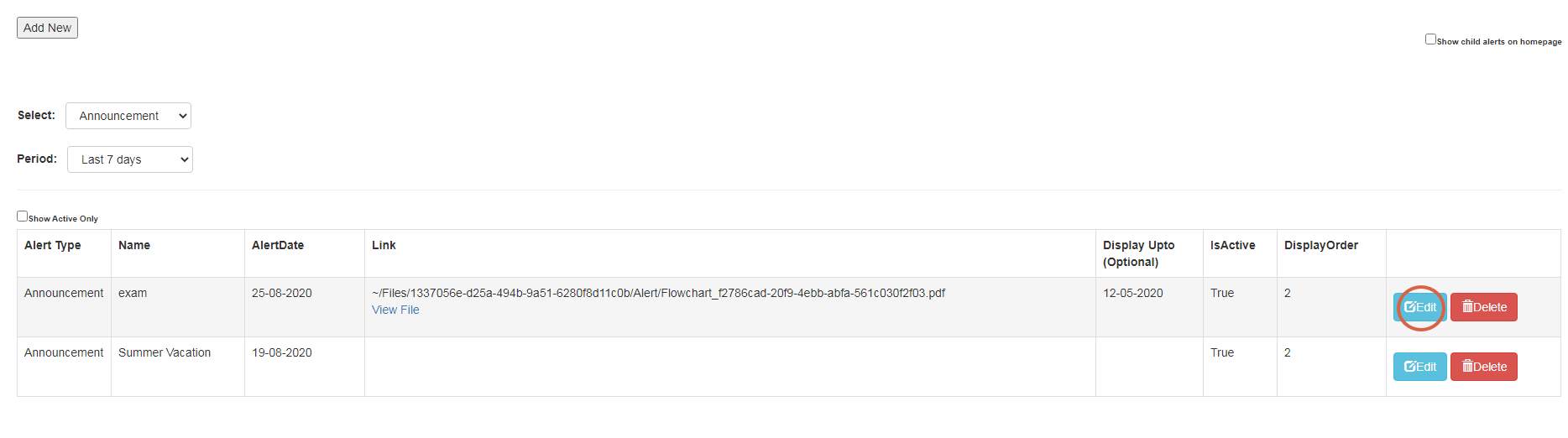Click the IsActive column header
The height and width of the screenshot is (438, 1568).
pos(1232,245)
